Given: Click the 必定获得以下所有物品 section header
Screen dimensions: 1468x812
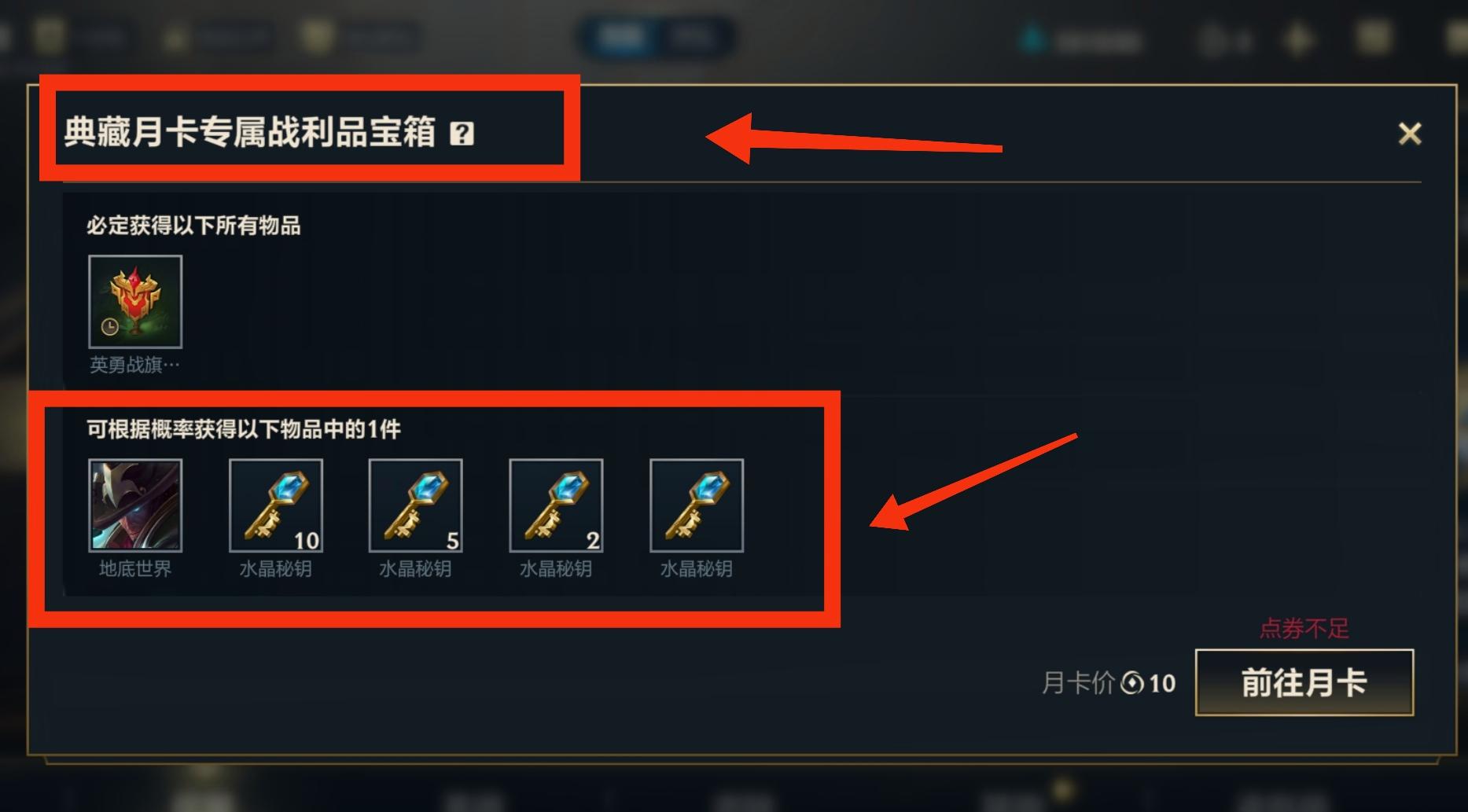Looking at the screenshot, I should point(193,226).
